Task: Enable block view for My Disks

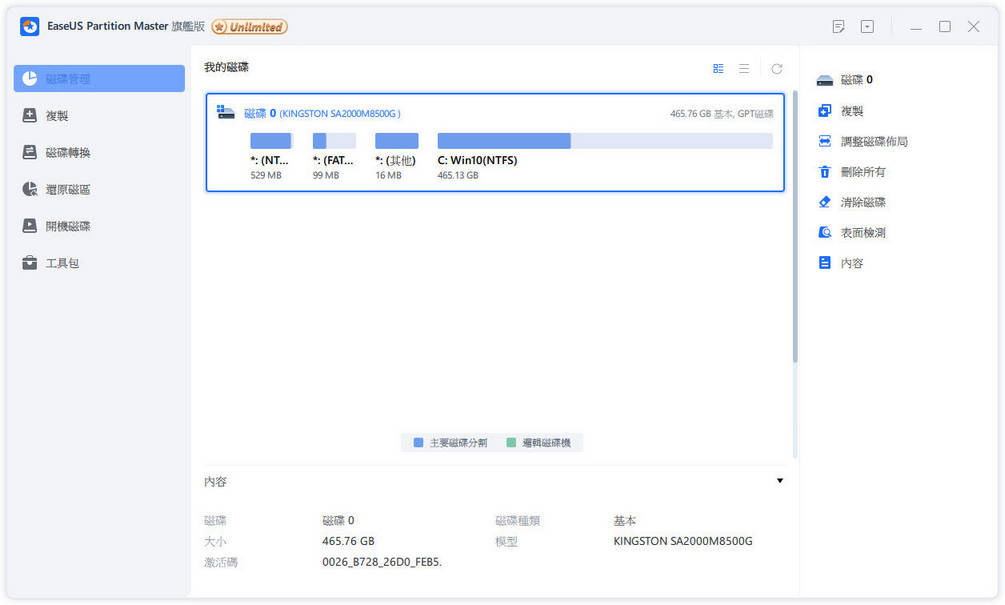Action: [x=718, y=68]
